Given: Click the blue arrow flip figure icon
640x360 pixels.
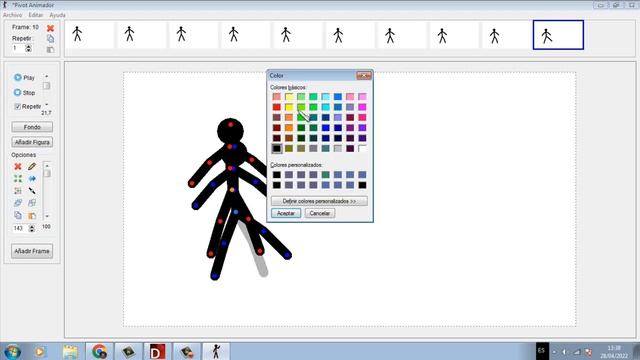Looking at the screenshot, I should 32,178.
